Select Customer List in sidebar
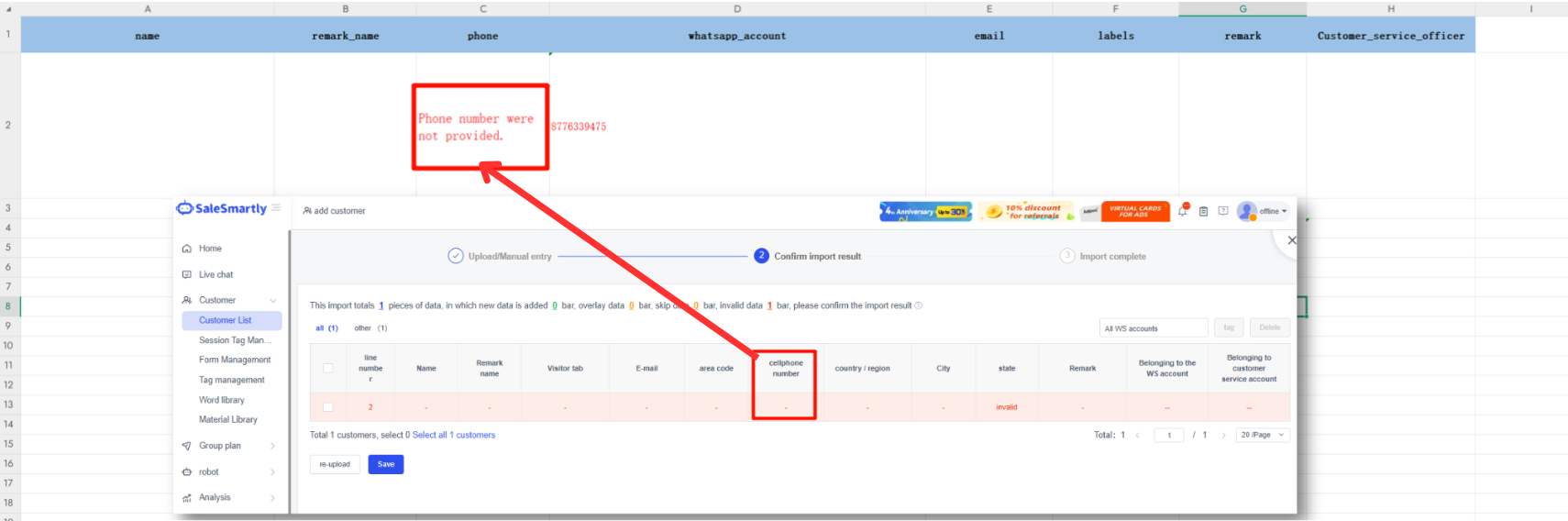 [232, 320]
